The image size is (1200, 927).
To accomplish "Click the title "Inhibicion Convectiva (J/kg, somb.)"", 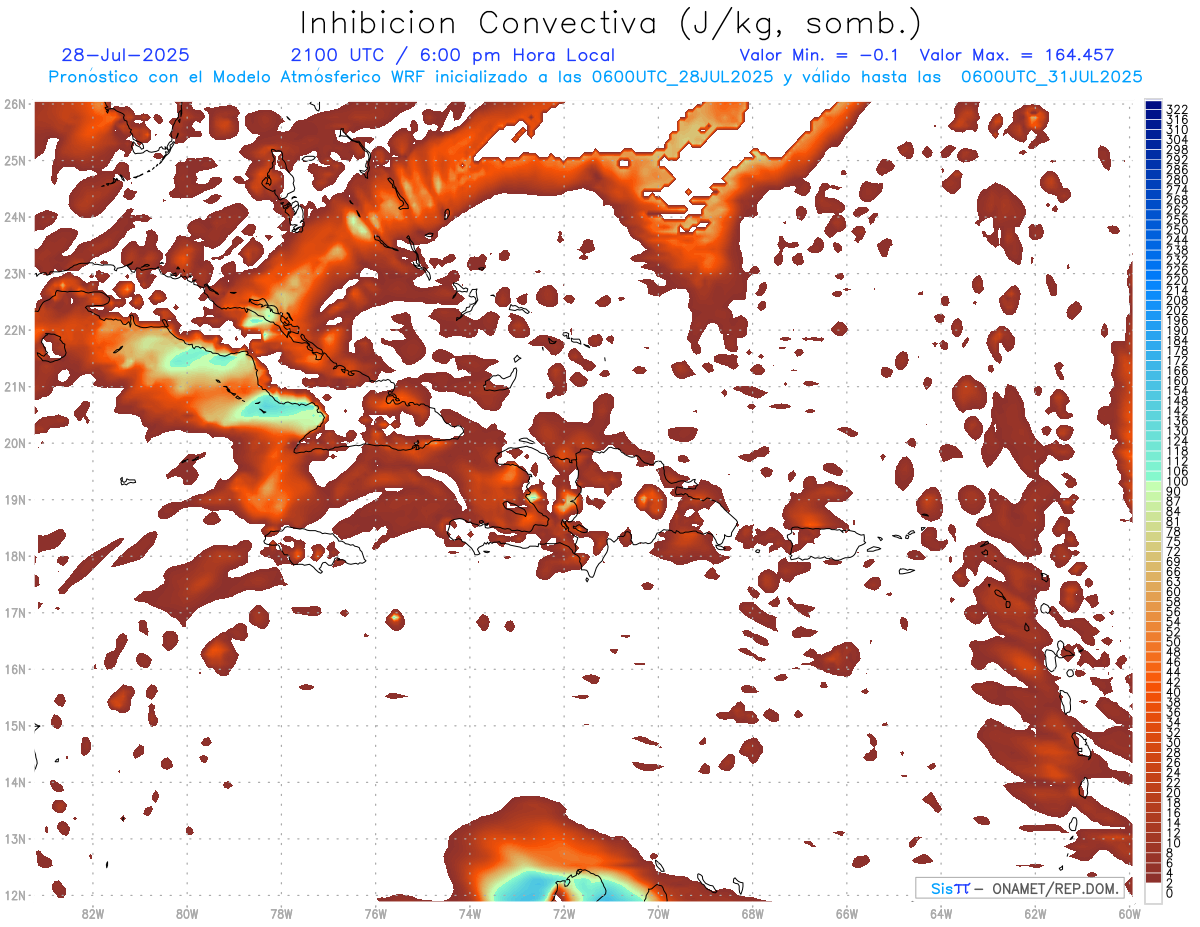I will pos(611,24).
